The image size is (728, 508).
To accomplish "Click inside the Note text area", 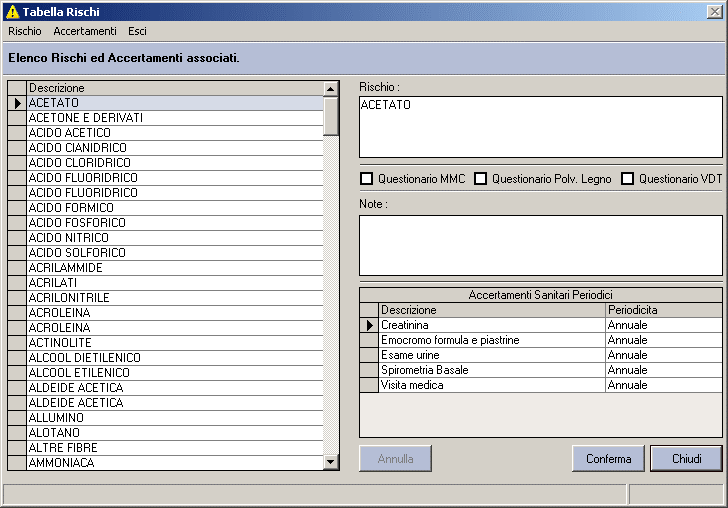I will (x=541, y=245).
